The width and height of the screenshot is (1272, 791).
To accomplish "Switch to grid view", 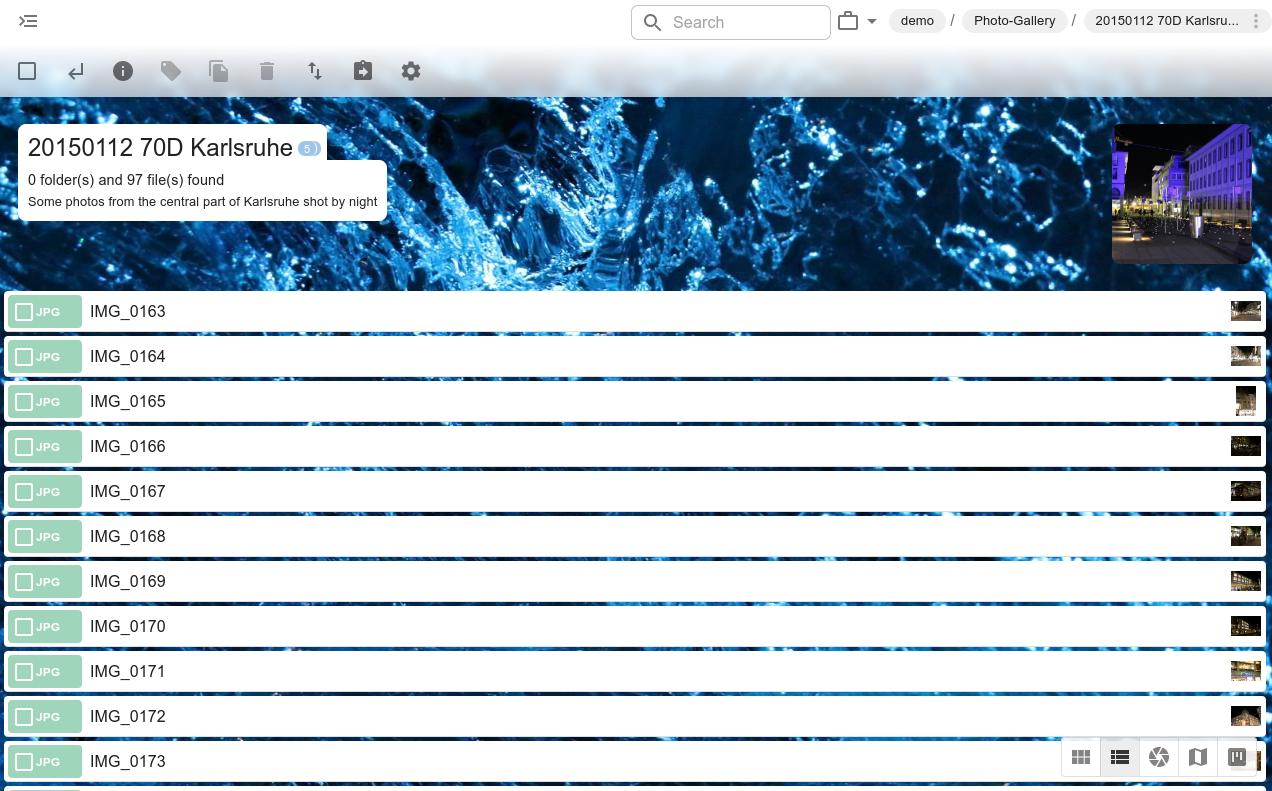I will pos(1081,757).
